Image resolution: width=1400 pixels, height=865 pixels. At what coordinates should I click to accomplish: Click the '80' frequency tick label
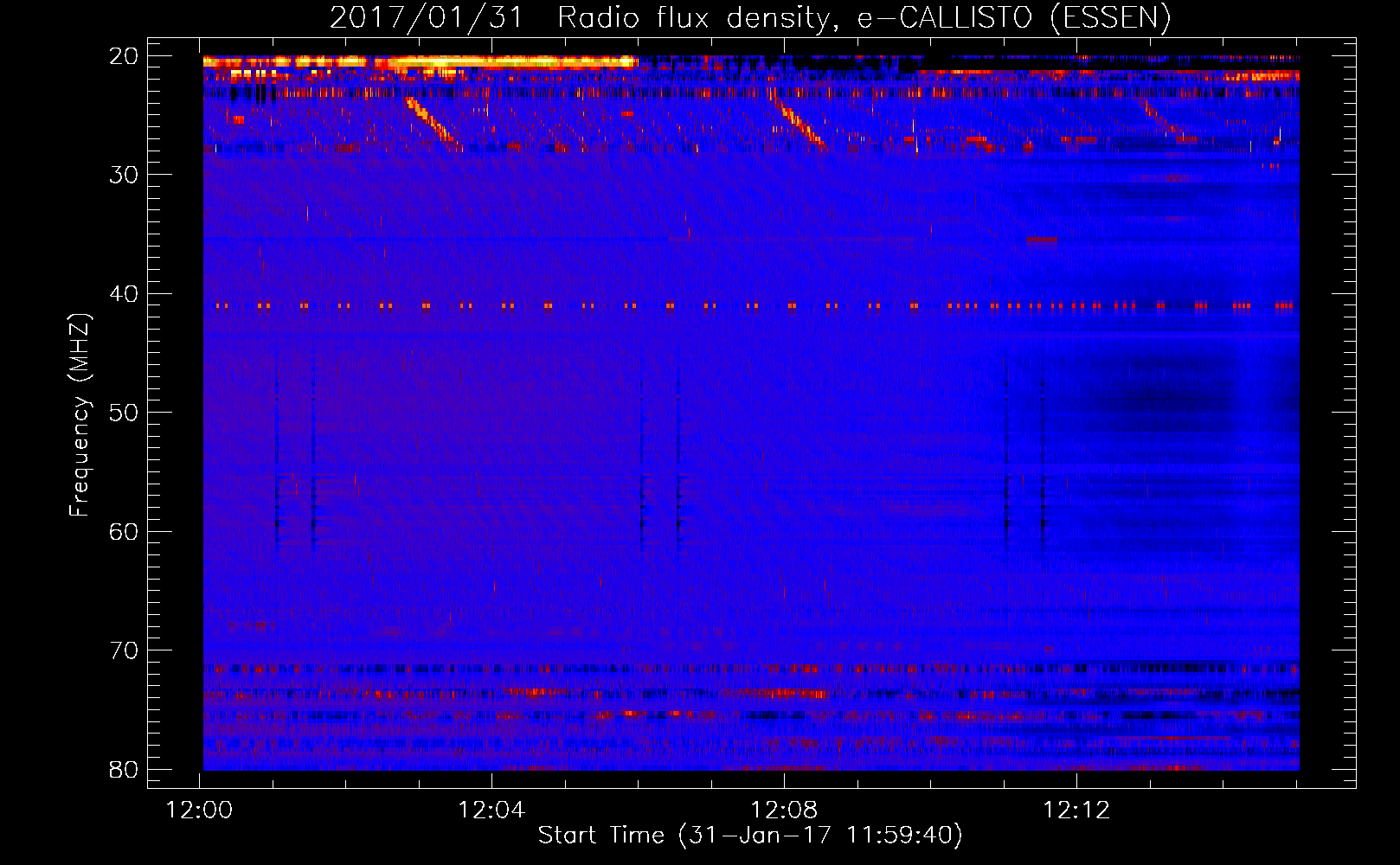(124, 769)
